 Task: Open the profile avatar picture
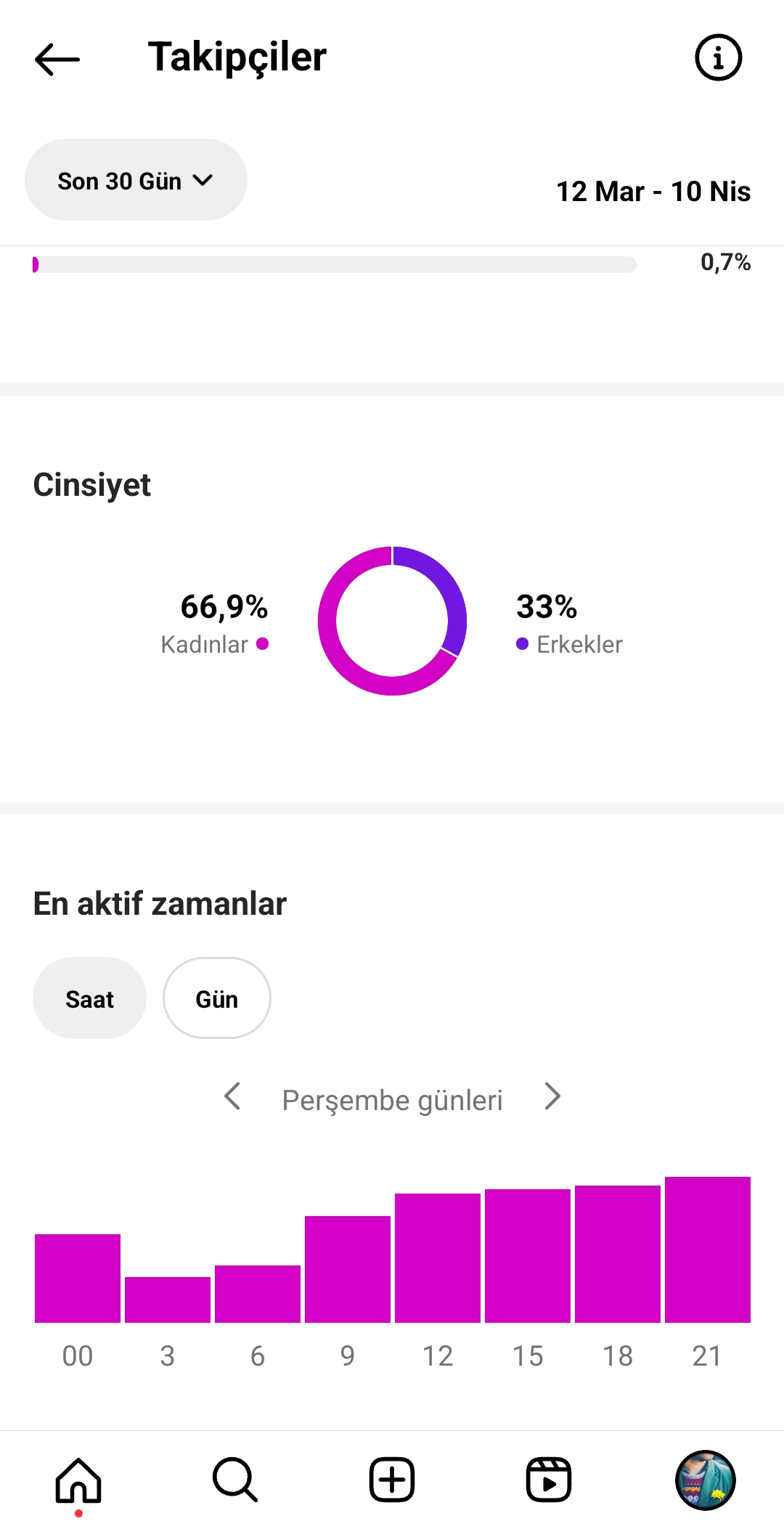pos(706,1480)
